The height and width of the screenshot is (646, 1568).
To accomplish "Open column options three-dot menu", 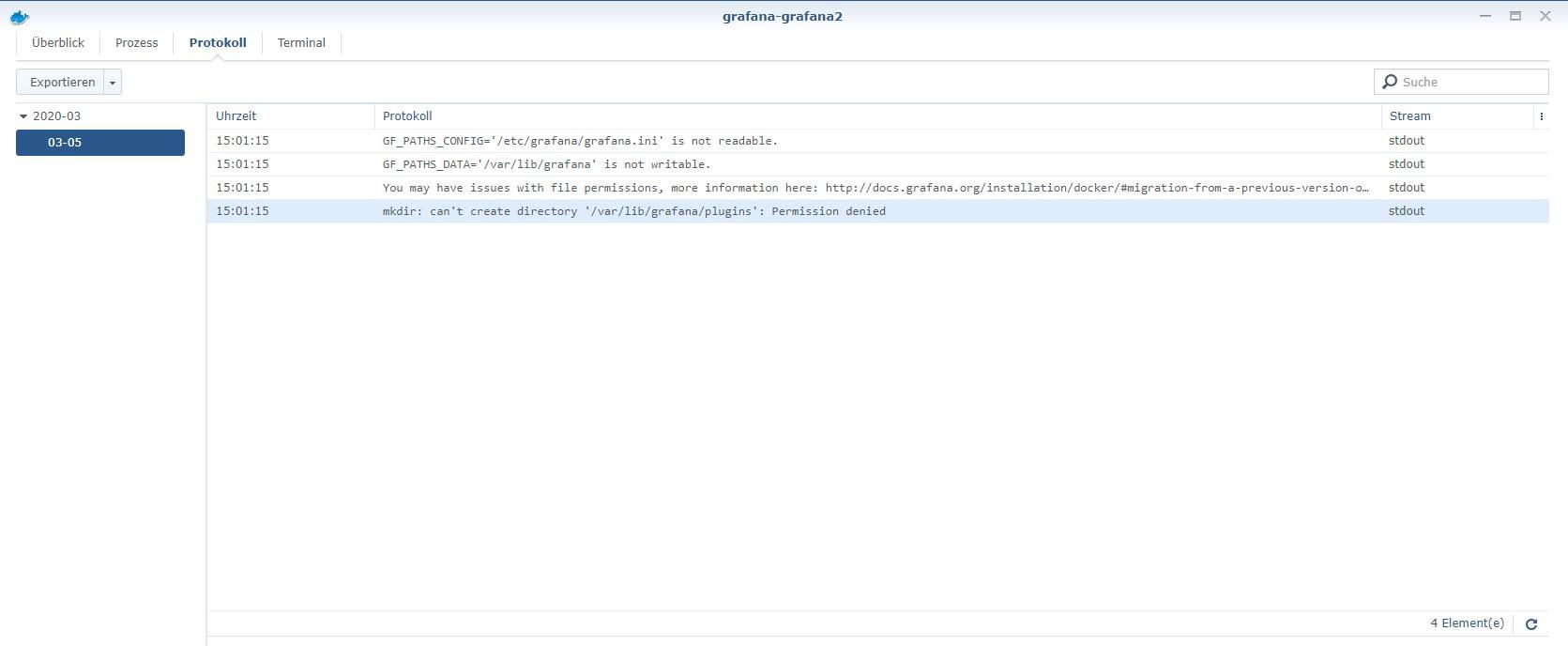I will 1541,116.
